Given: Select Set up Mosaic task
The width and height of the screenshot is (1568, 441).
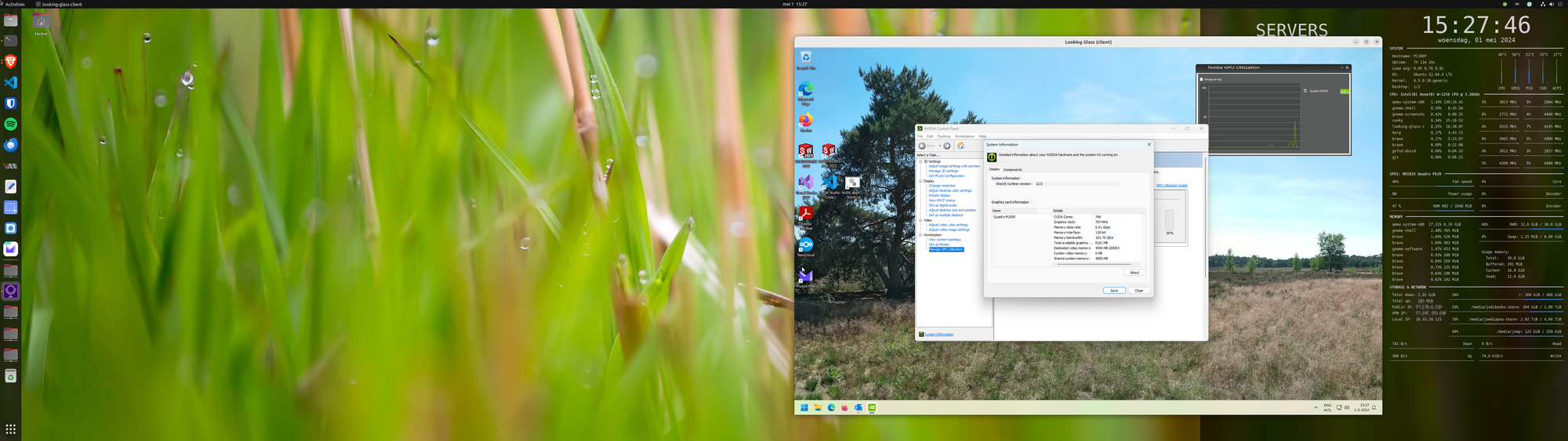Looking at the screenshot, I should [939, 244].
